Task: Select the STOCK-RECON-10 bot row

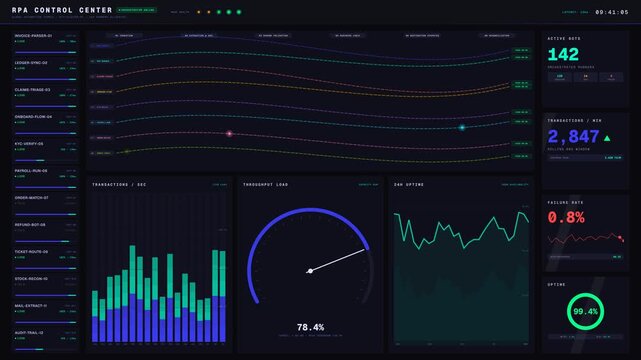Action: (x=45, y=286)
